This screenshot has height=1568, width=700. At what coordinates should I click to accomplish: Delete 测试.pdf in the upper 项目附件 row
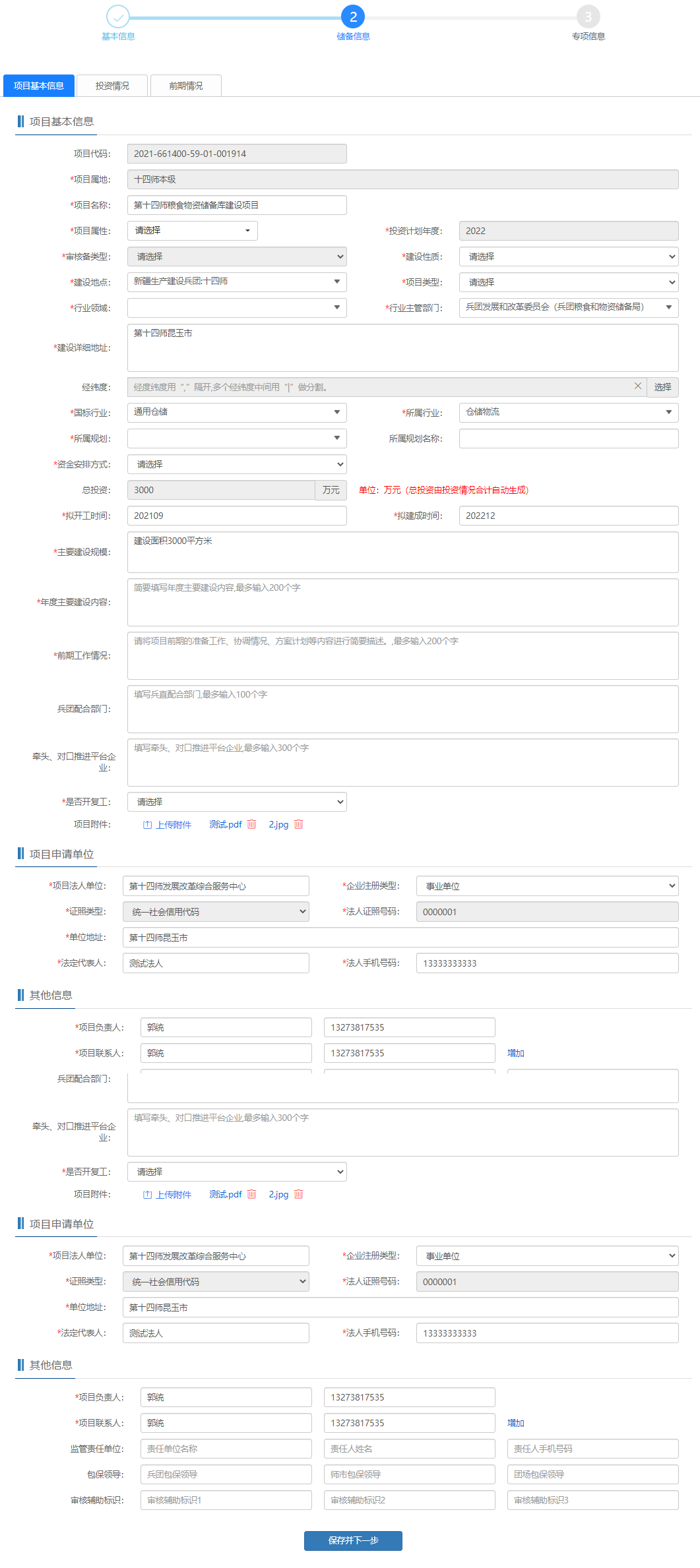pos(251,824)
